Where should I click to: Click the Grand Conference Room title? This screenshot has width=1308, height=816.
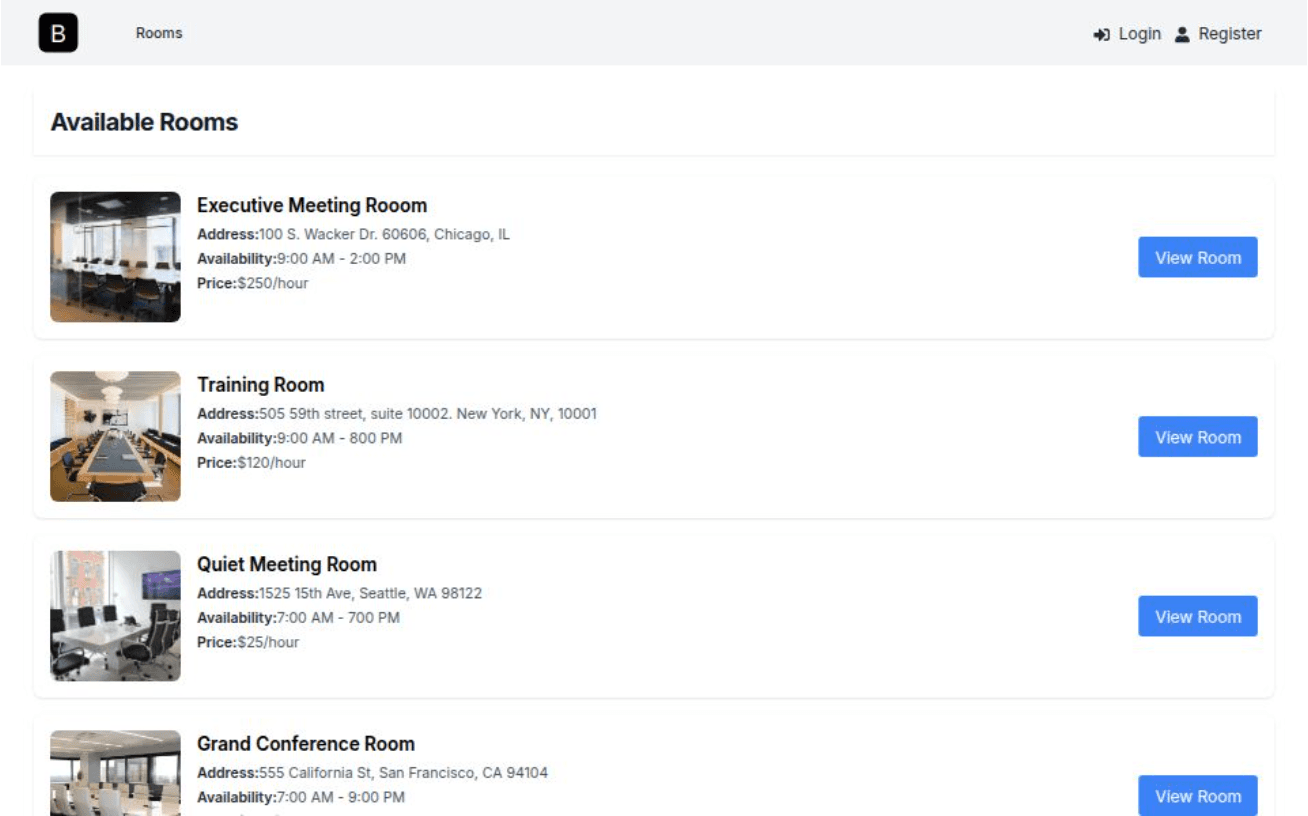306,744
